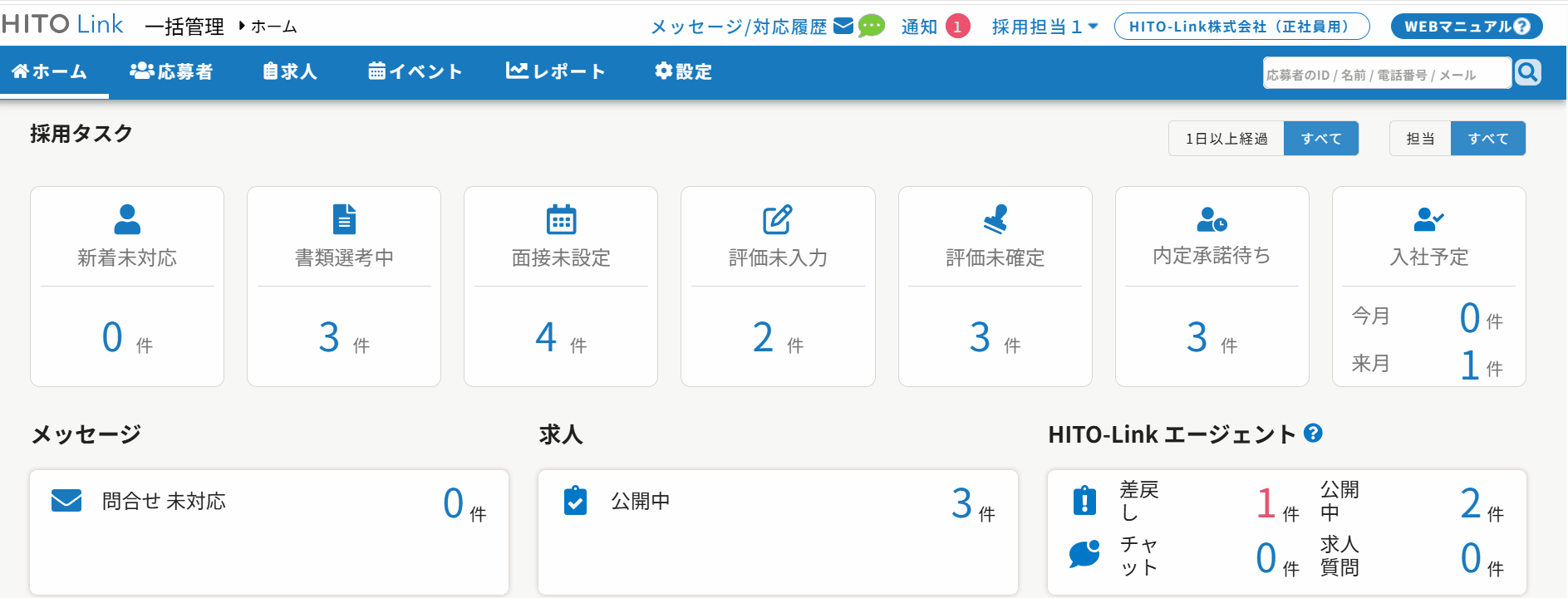This screenshot has width=1568, height=598.
Task: Click the help question mark on WEBマニュアル
Action: point(1521,27)
